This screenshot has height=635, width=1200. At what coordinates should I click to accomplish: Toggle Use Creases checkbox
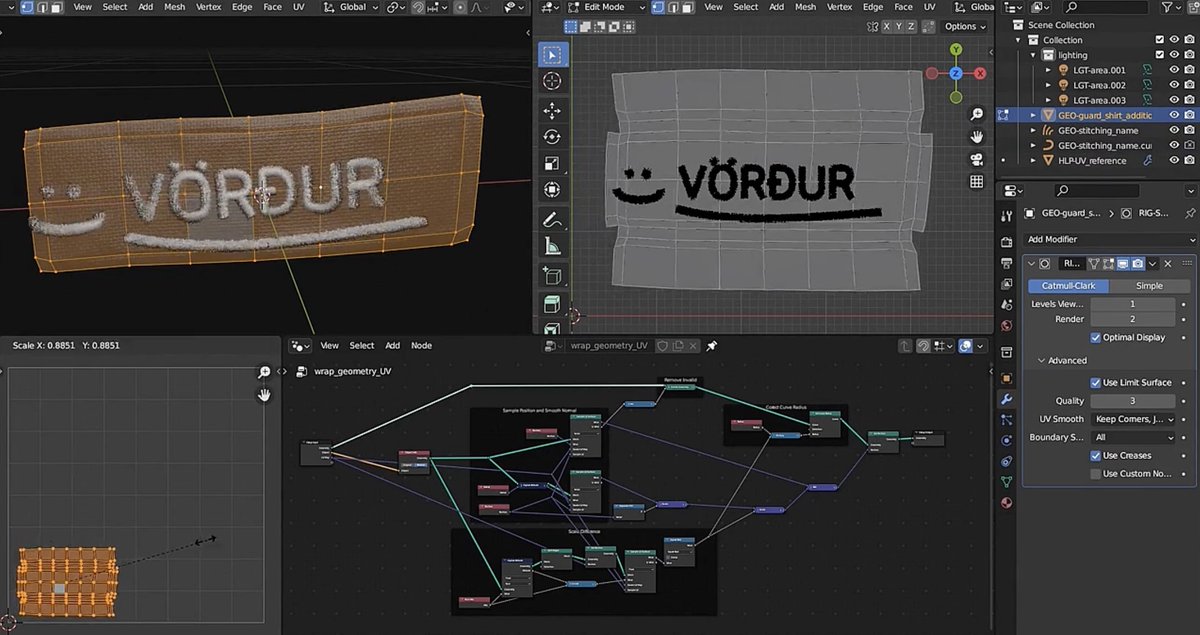click(x=1096, y=455)
